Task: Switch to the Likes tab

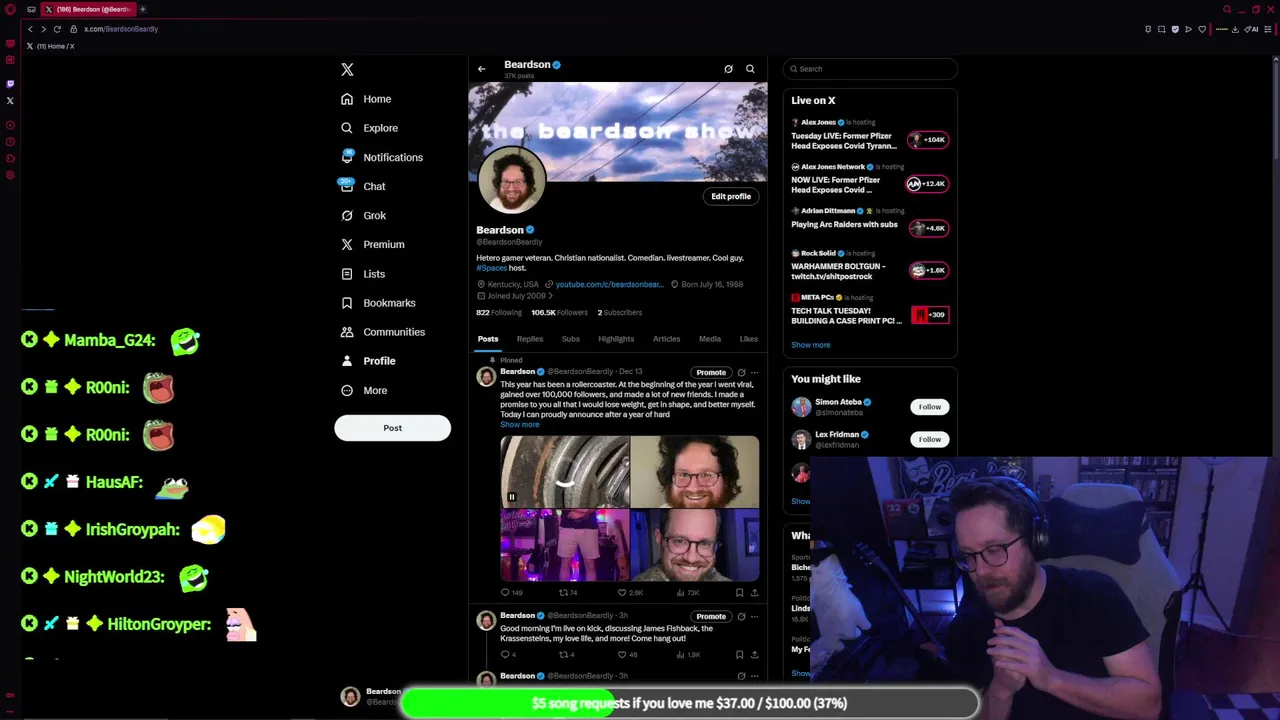Action: pyautogui.click(x=748, y=339)
